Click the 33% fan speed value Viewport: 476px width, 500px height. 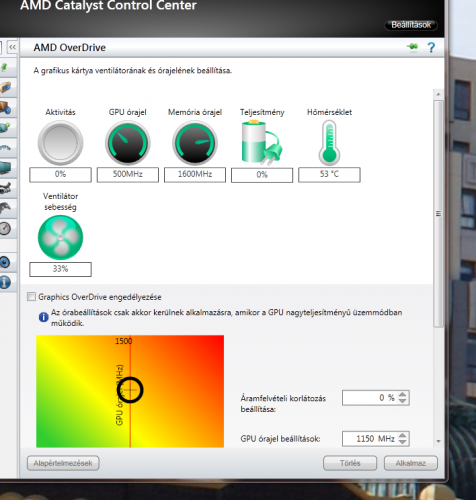(x=60, y=269)
